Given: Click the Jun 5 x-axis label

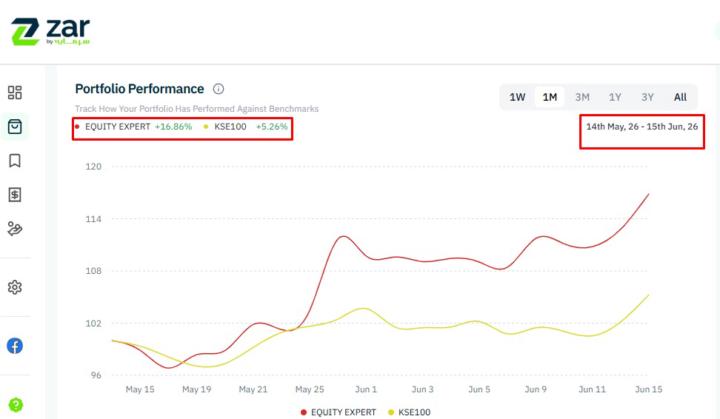Looking at the screenshot, I should [x=479, y=389].
